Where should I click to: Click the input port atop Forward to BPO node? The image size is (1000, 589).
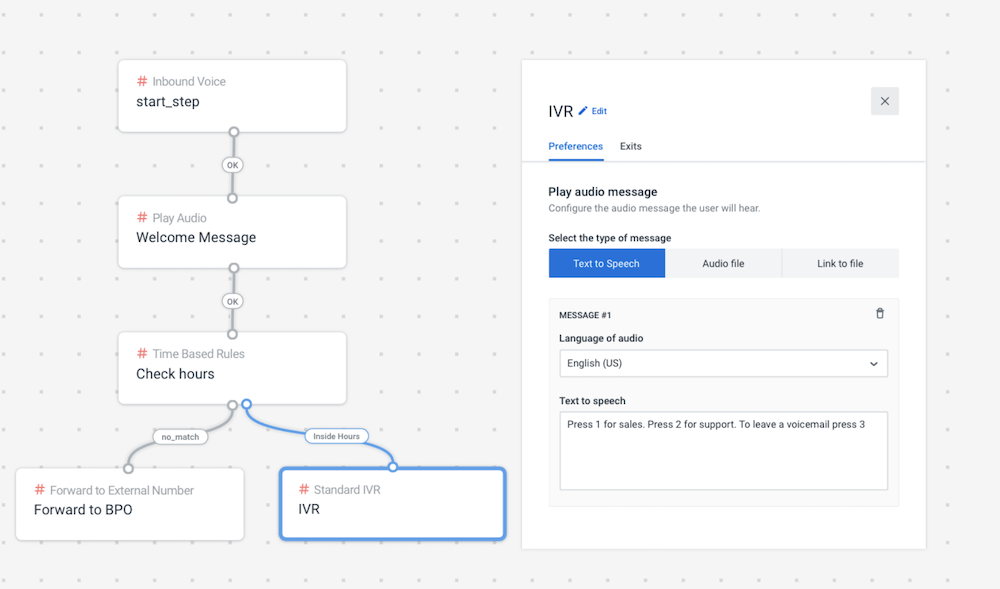(128, 469)
